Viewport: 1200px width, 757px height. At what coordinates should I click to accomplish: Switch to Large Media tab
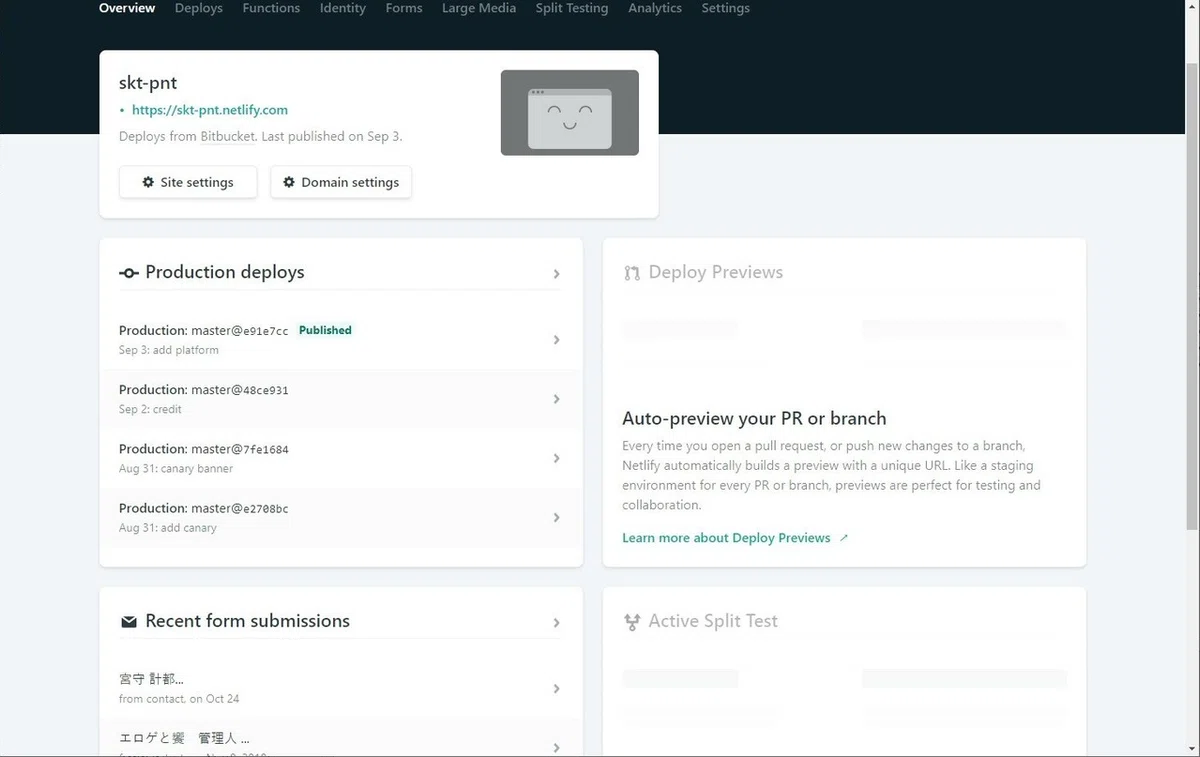(479, 8)
